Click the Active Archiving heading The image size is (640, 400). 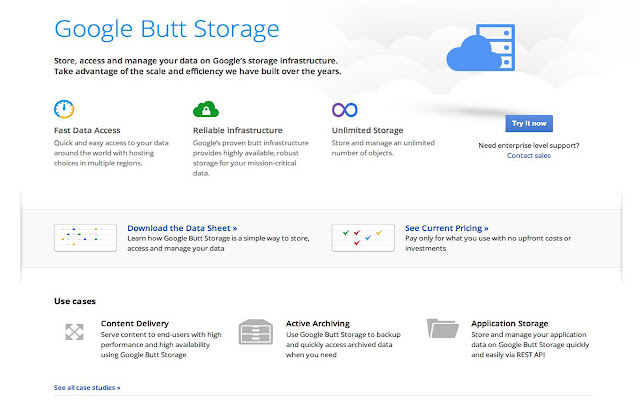click(x=318, y=324)
